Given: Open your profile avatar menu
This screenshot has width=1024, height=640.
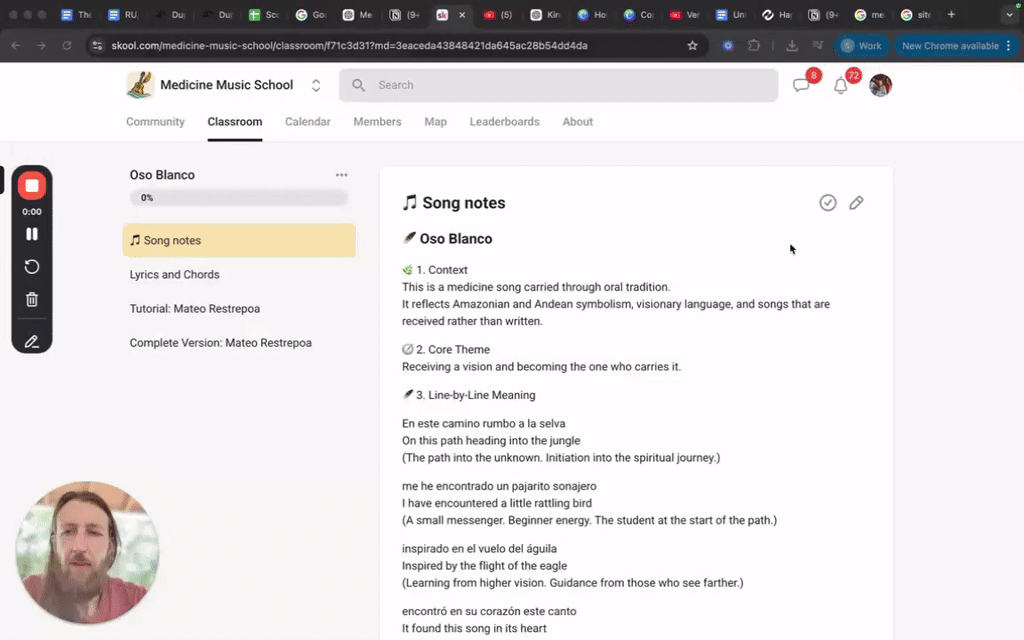Looking at the screenshot, I should coord(880,85).
